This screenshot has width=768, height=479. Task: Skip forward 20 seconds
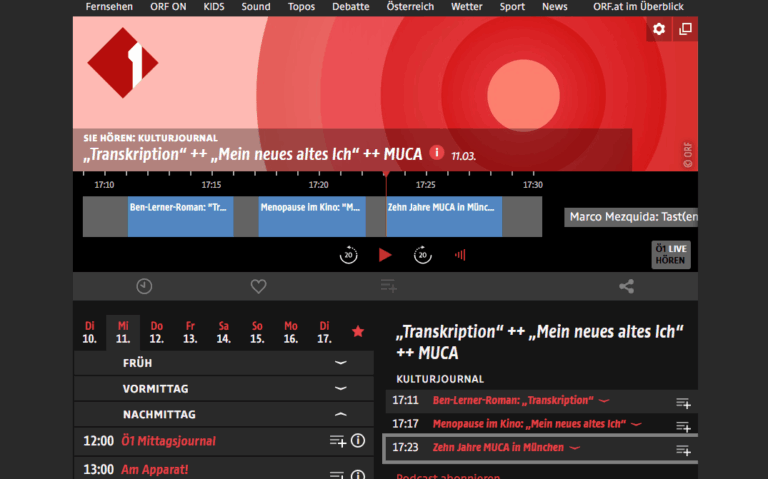[423, 255]
